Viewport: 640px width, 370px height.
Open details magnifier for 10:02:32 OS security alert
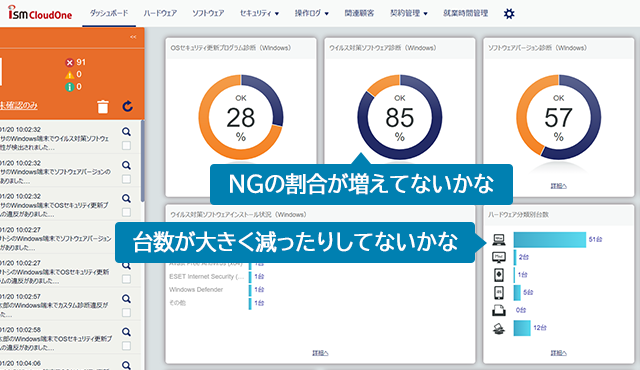[127, 199]
